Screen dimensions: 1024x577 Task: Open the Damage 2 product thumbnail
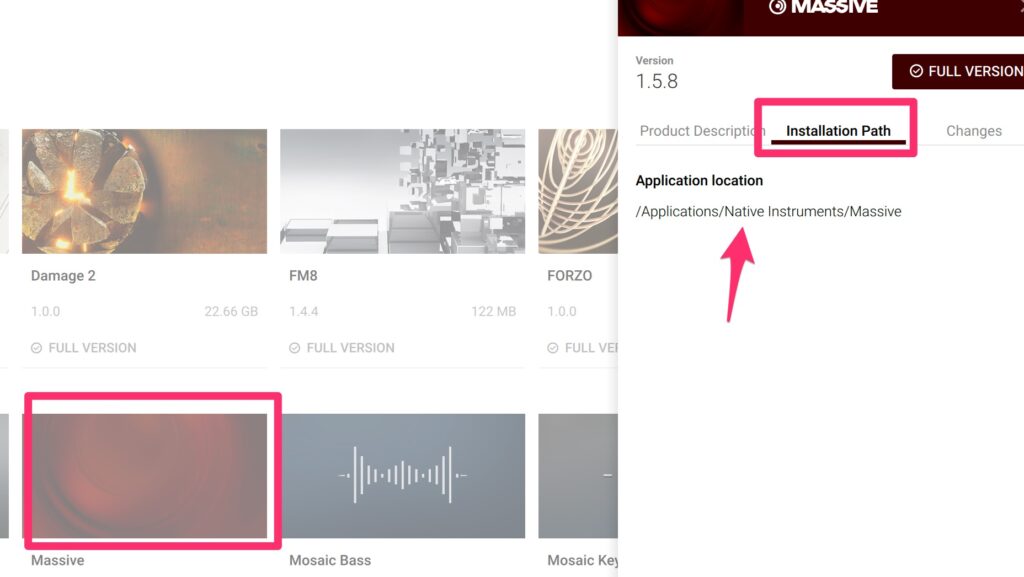(144, 191)
